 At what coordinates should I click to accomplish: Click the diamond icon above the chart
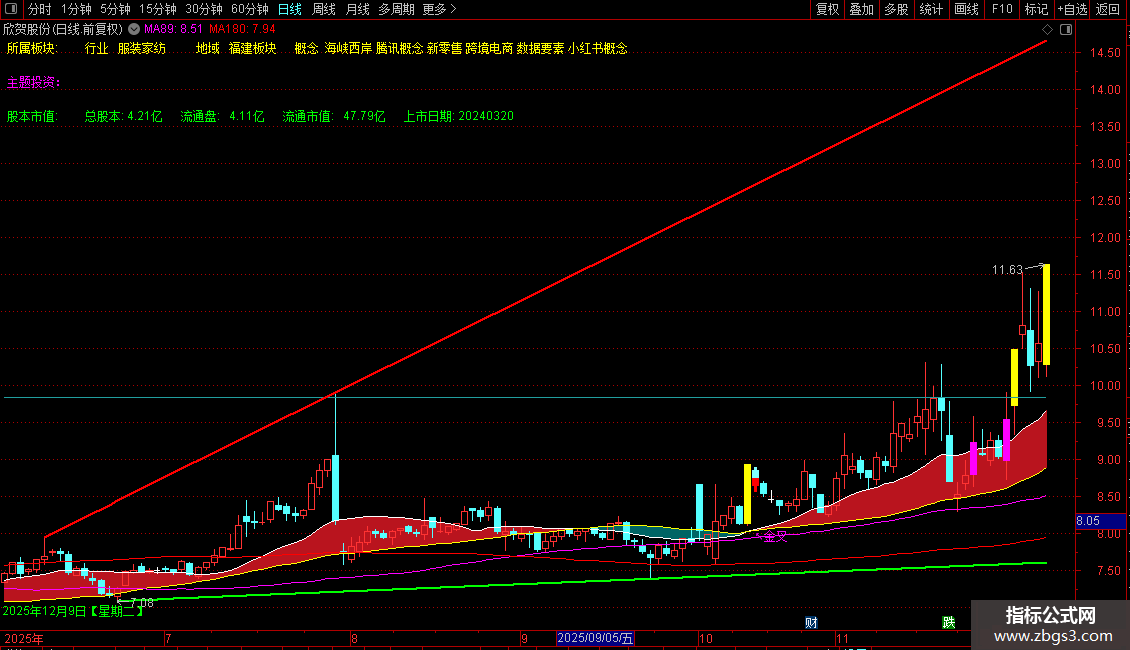[x=1047, y=30]
